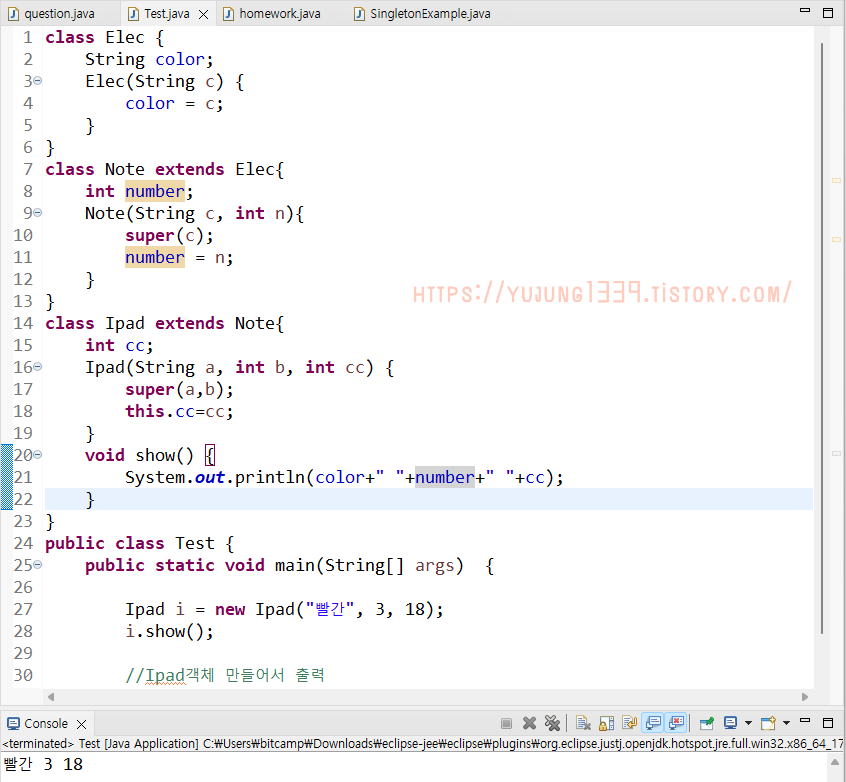Click top occurrence marker in overview ruler
The height and width of the screenshot is (782, 846).
pyautogui.click(x=836, y=180)
